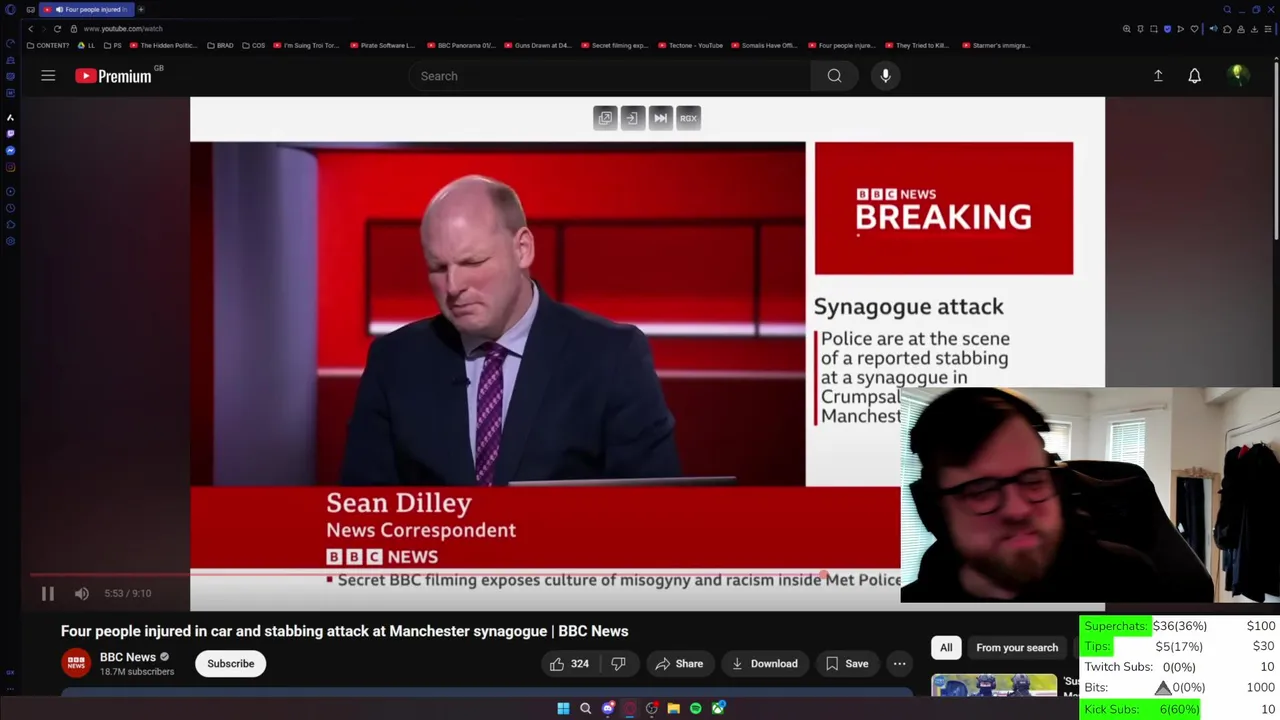Open the BBC News channel name link
Image resolution: width=1280 pixels, height=720 pixels.
coord(128,657)
